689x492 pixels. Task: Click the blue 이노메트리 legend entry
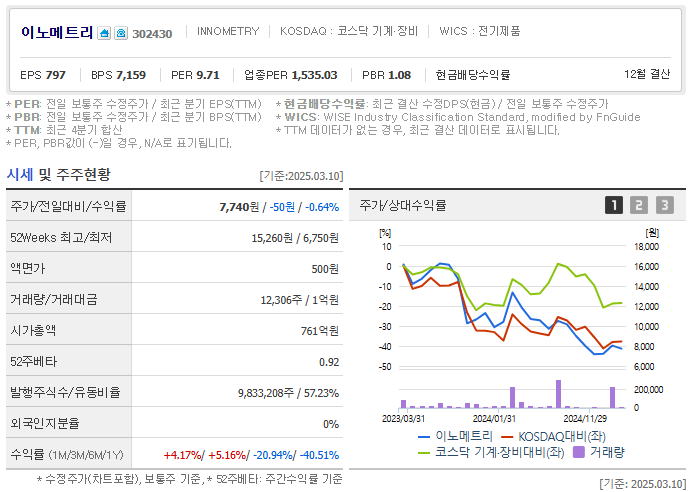pos(455,436)
